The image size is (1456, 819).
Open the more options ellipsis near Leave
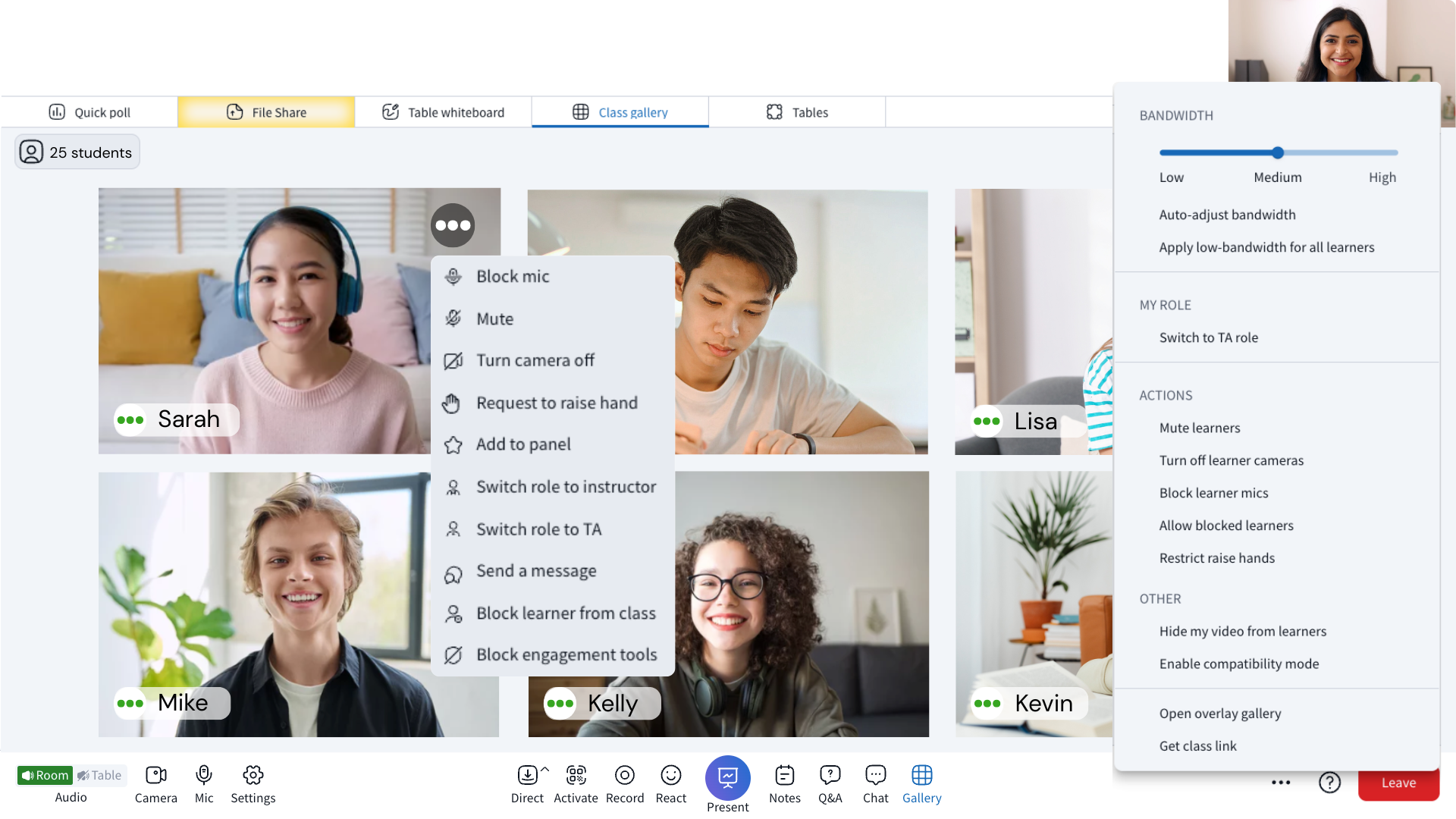[x=1281, y=782]
